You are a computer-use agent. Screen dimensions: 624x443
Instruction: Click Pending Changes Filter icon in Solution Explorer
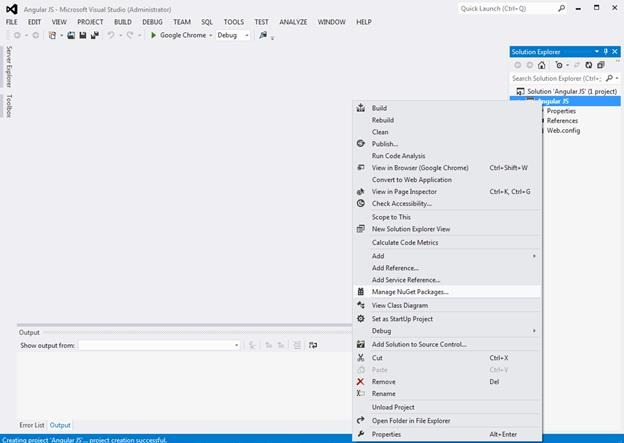tap(559, 65)
